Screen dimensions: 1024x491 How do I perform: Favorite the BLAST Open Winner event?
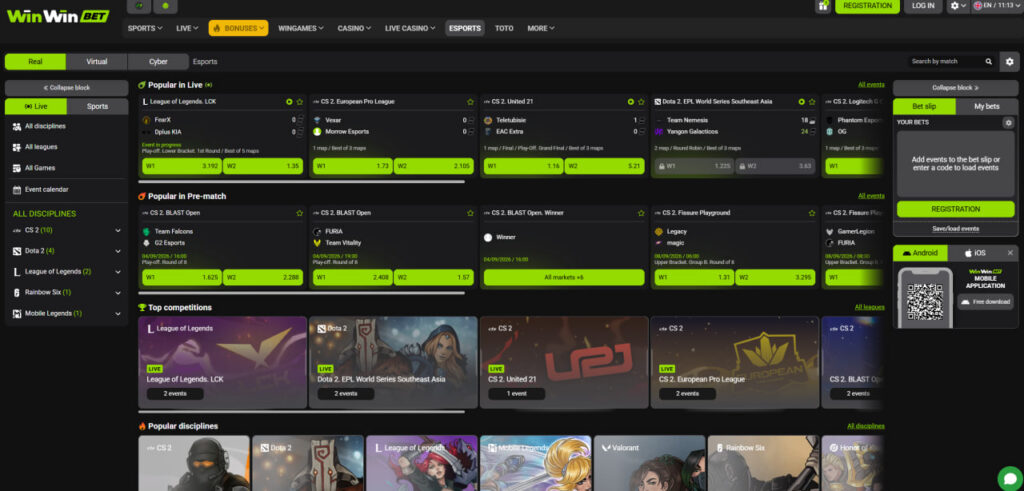click(x=641, y=213)
